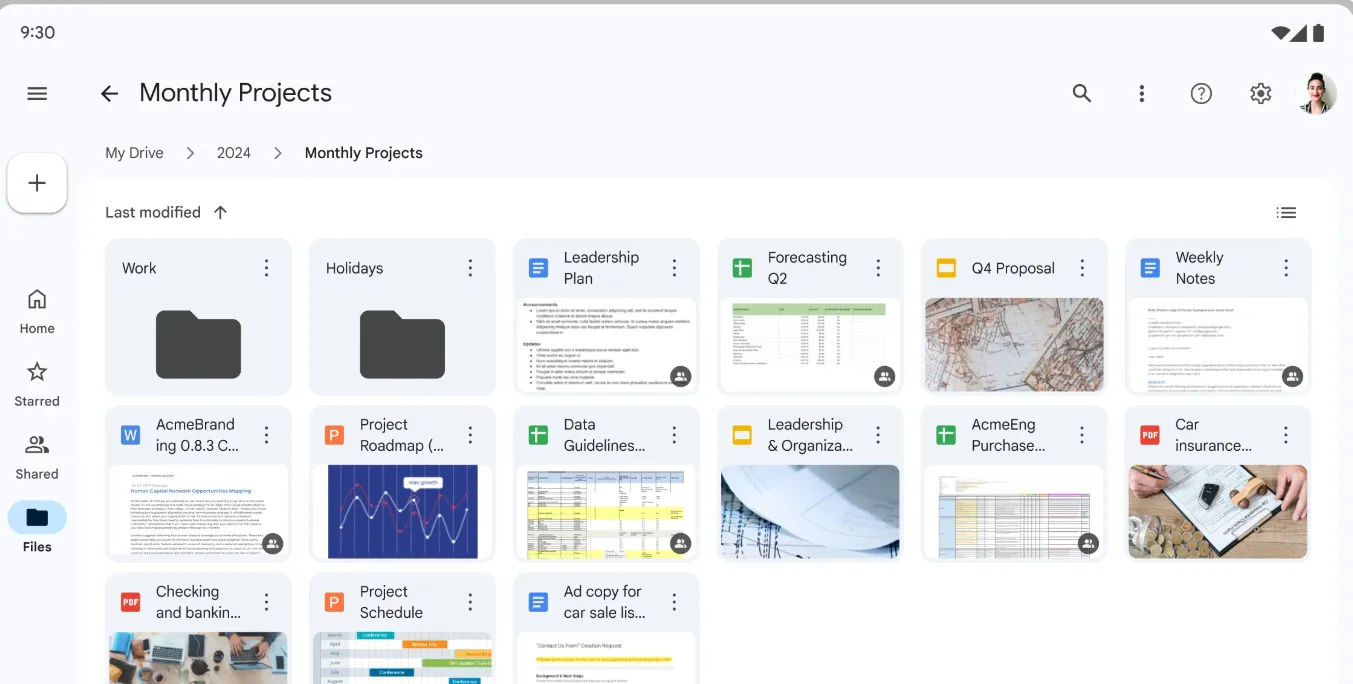This screenshot has width=1353, height=684.
Task: Open the Shared section
Action: pyautogui.click(x=37, y=457)
